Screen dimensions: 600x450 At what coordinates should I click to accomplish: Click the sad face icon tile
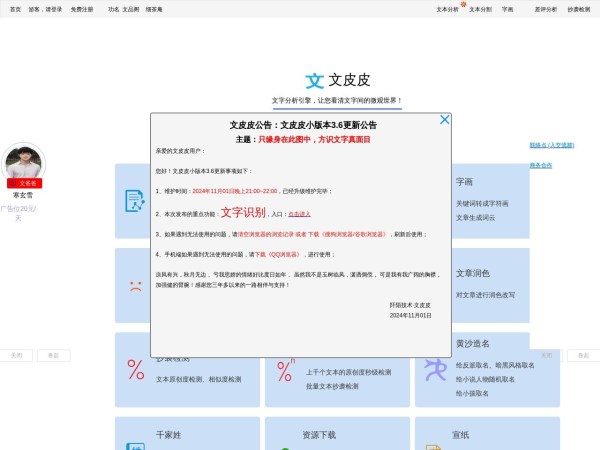tap(134, 285)
